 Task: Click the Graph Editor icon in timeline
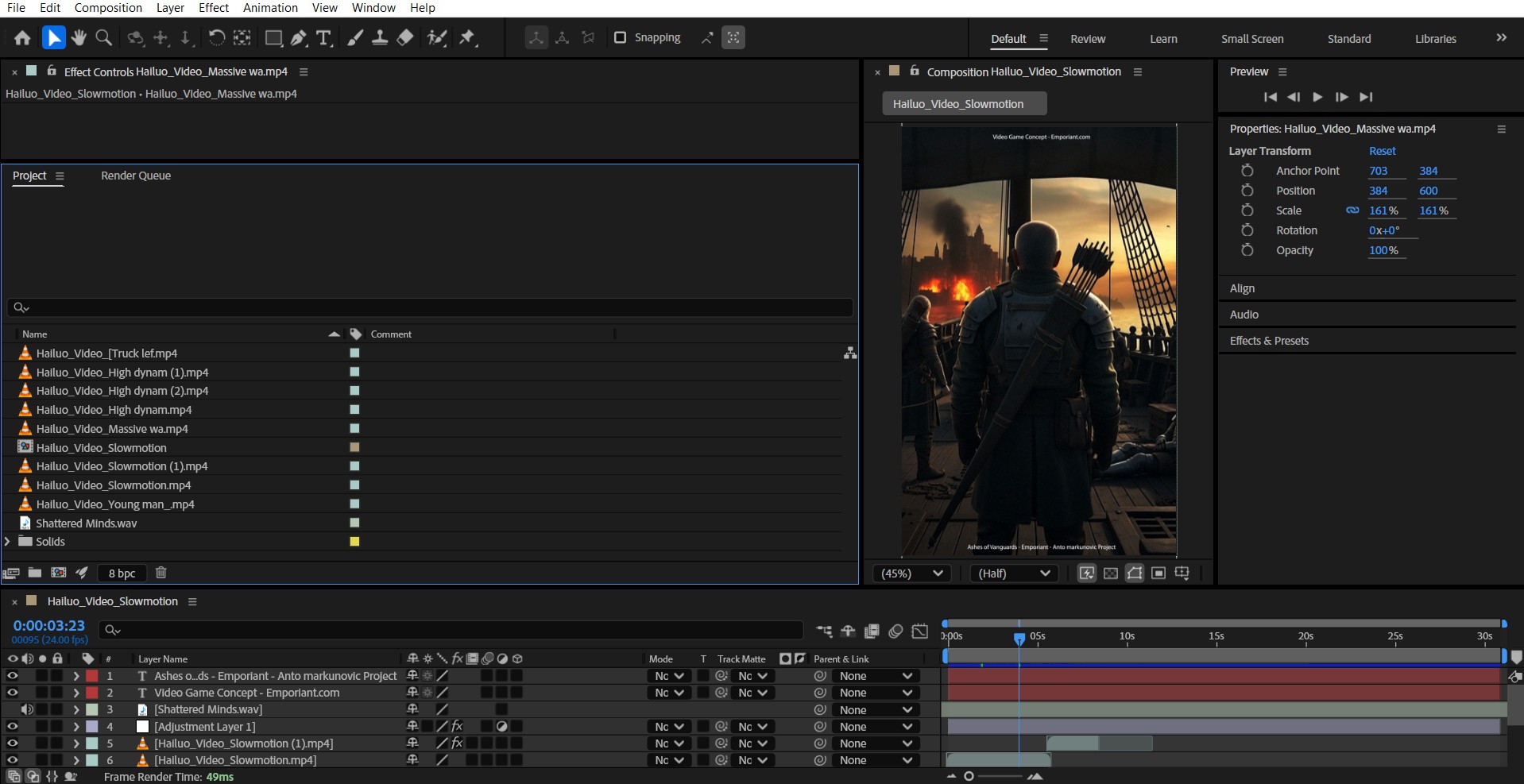[919, 631]
